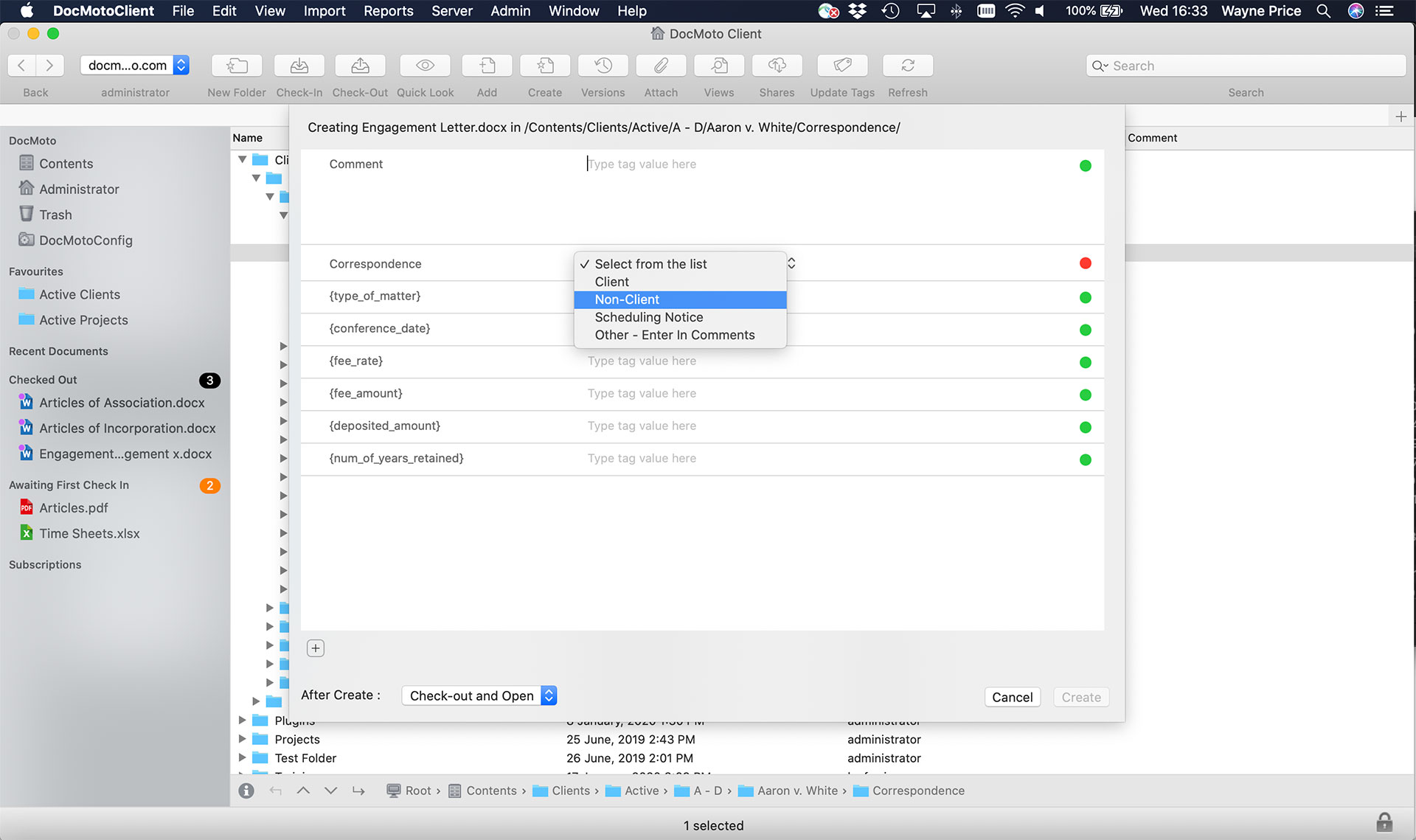This screenshot has width=1416, height=840.
Task: Open Administrator home in the sidebar
Action: [69, 189]
